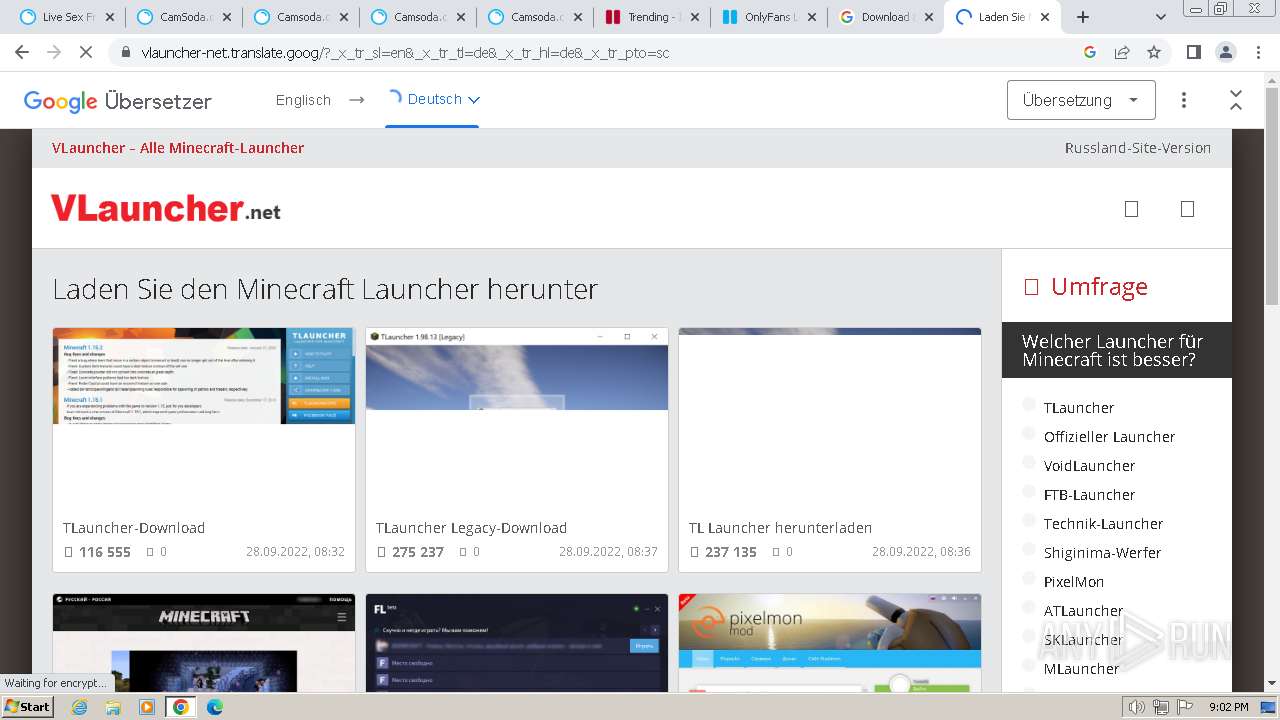The height and width of the screenshot is (720, 1280).
Task: Click second header icon at far right
Action: coord(1187,209)
